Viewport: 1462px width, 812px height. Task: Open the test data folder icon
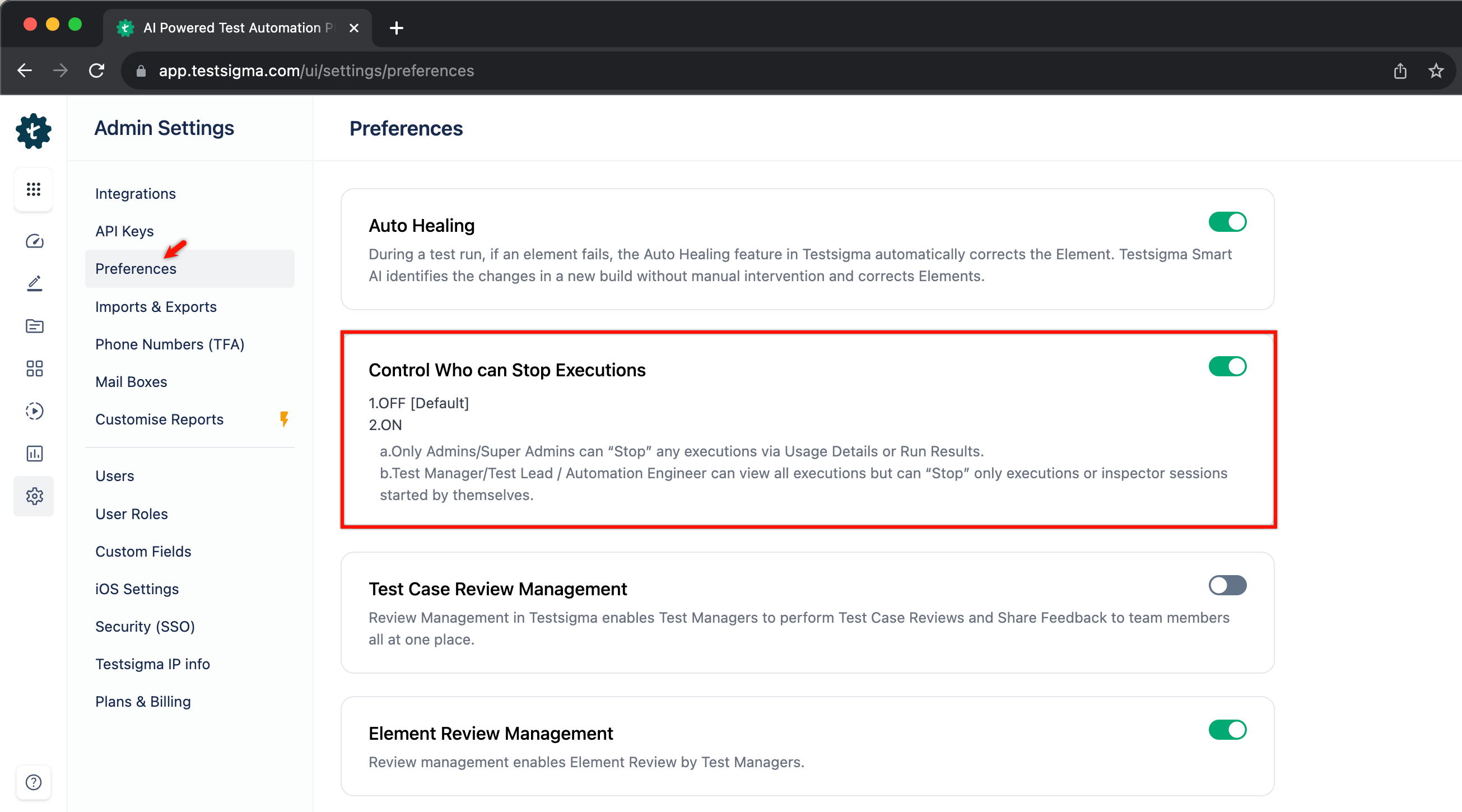tap(34, 326)
